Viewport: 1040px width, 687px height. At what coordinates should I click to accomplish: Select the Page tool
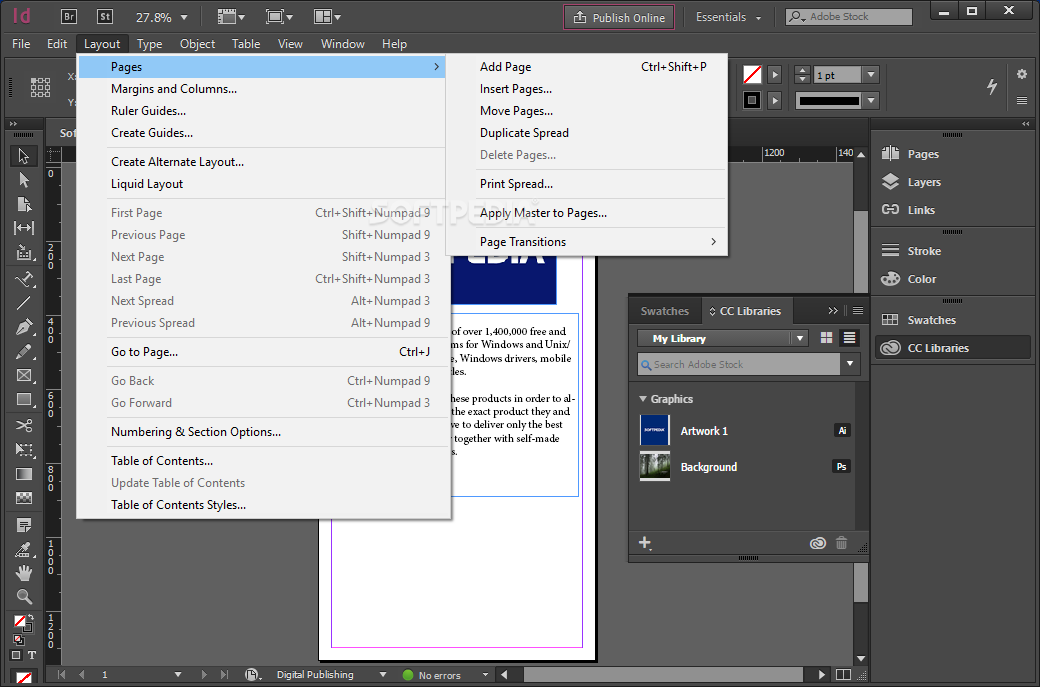[24, 204]
